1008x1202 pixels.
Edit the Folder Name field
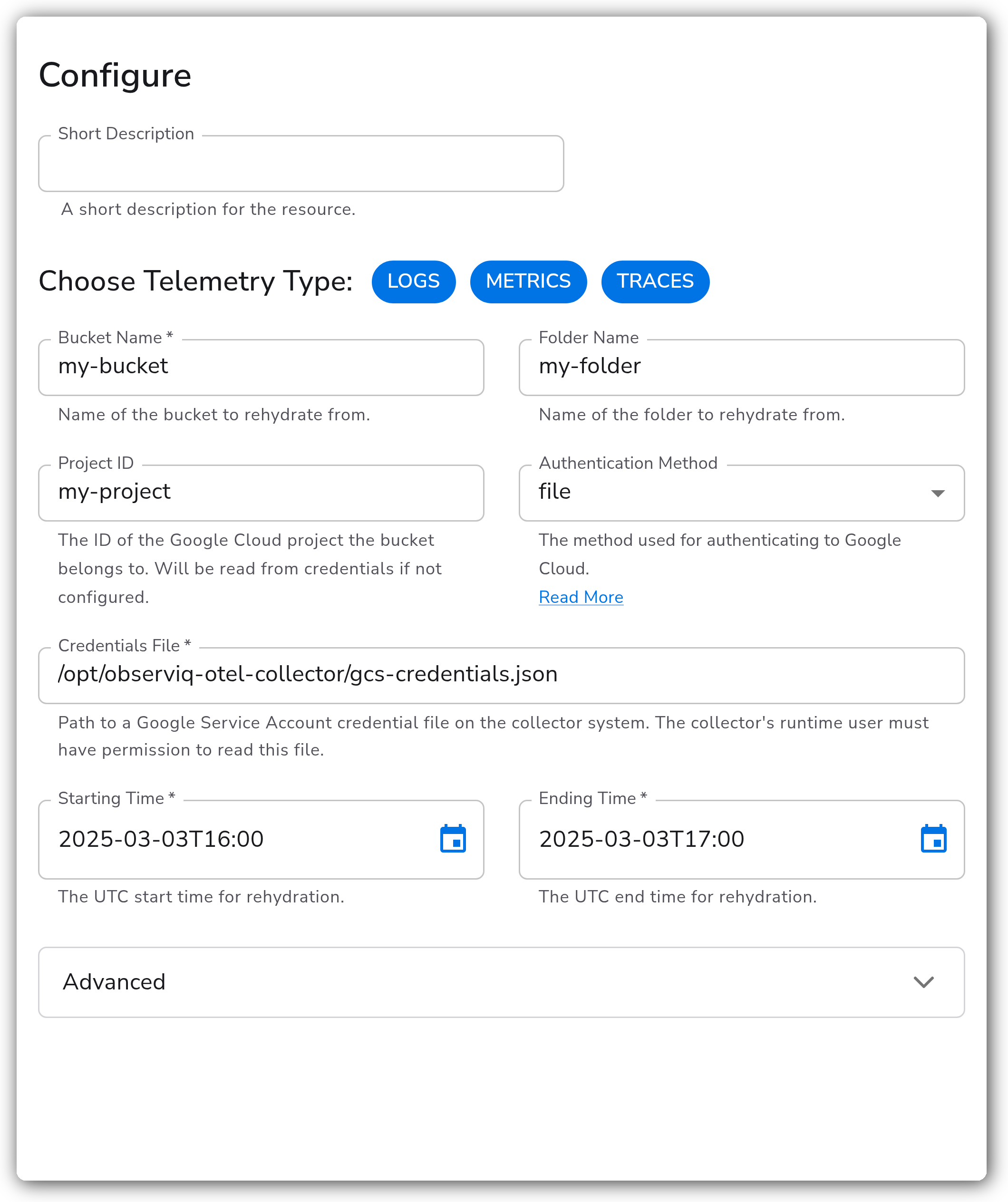point(741,368)
